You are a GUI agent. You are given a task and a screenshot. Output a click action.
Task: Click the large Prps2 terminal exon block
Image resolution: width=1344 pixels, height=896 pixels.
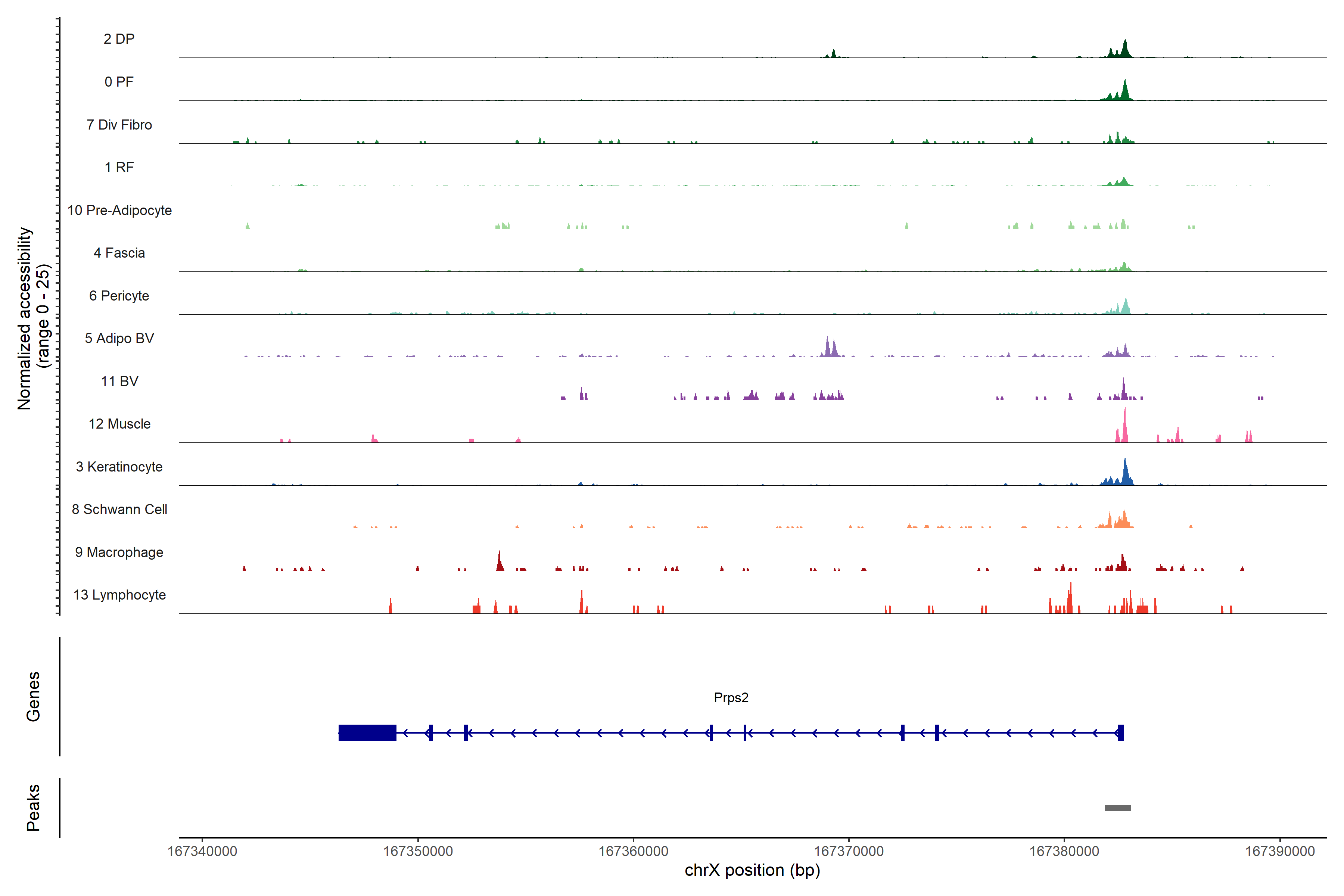point(367,732)
